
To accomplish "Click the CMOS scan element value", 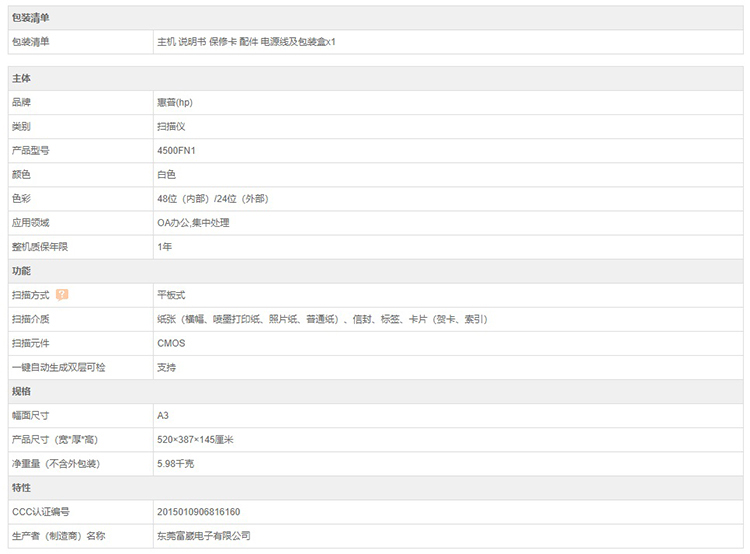I will click(171, 343).
